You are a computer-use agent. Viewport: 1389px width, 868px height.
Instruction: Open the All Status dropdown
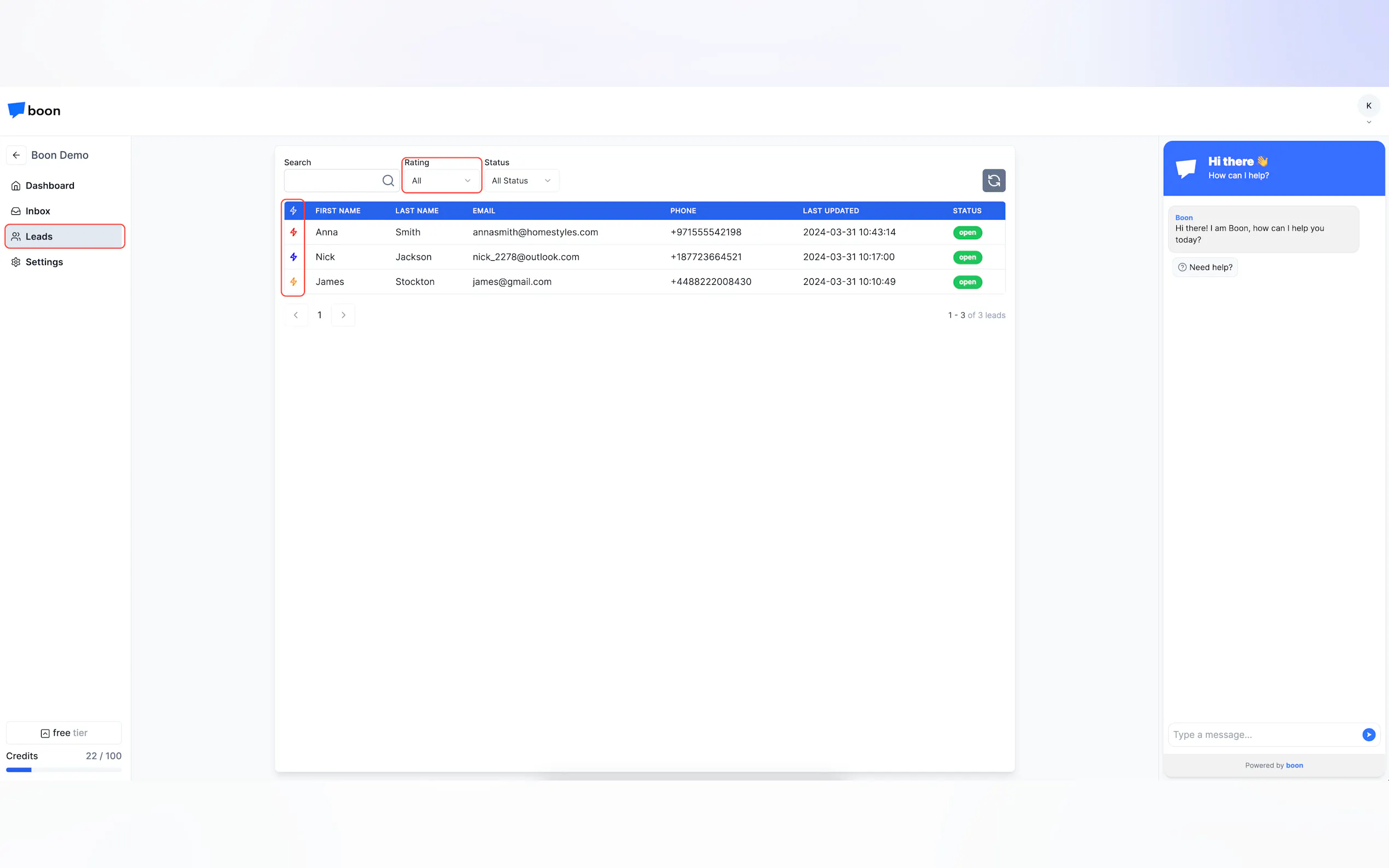pyautogui.click(x=521, y=180)
